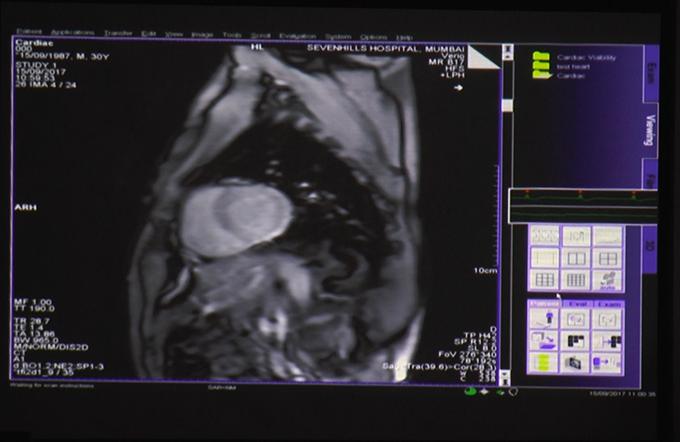The image size is (680, 442).
Task: Select the two-segment layout icon
Action: (x=576, y=259)
